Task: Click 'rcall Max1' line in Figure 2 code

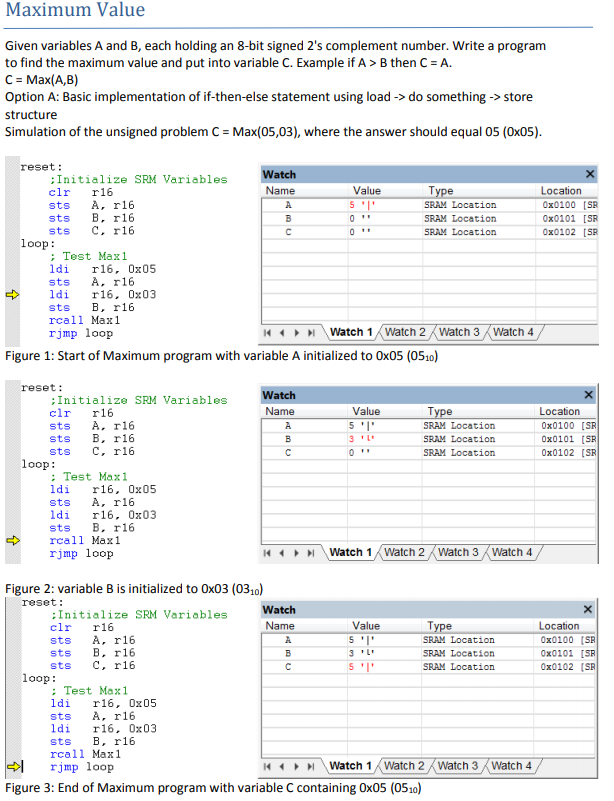Action: (x=85, y=540)
